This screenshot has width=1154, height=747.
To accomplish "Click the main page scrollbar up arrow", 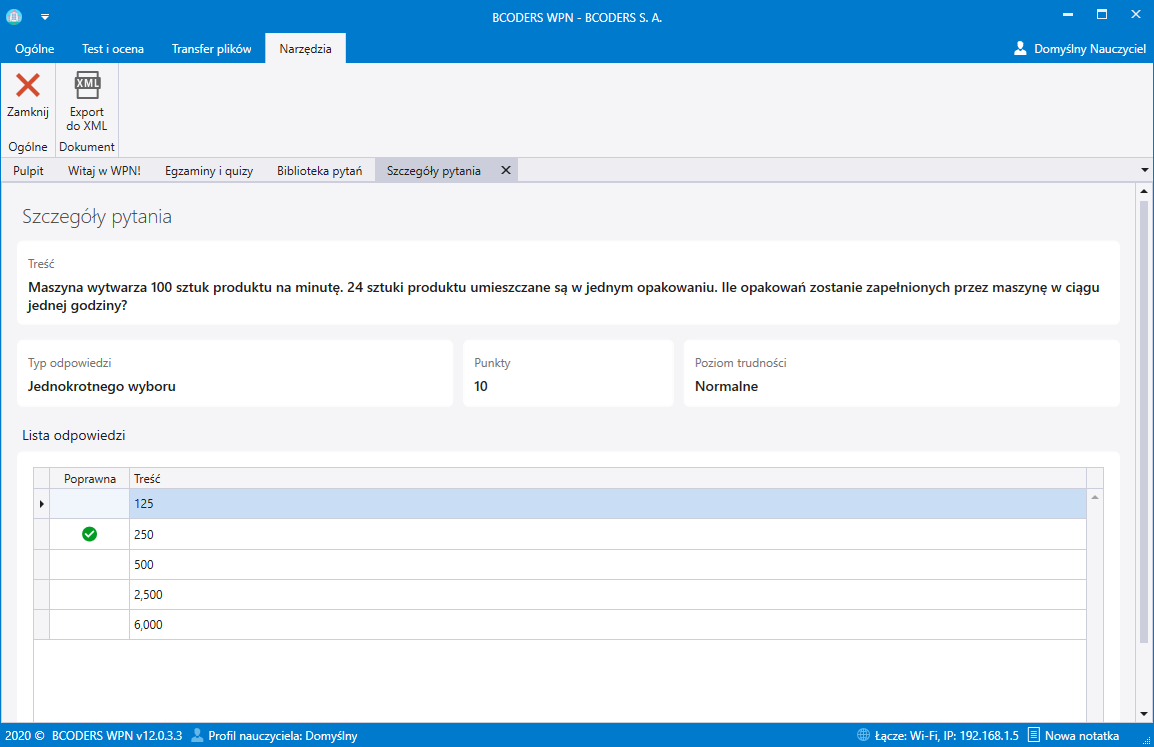I will point(1144,191).
